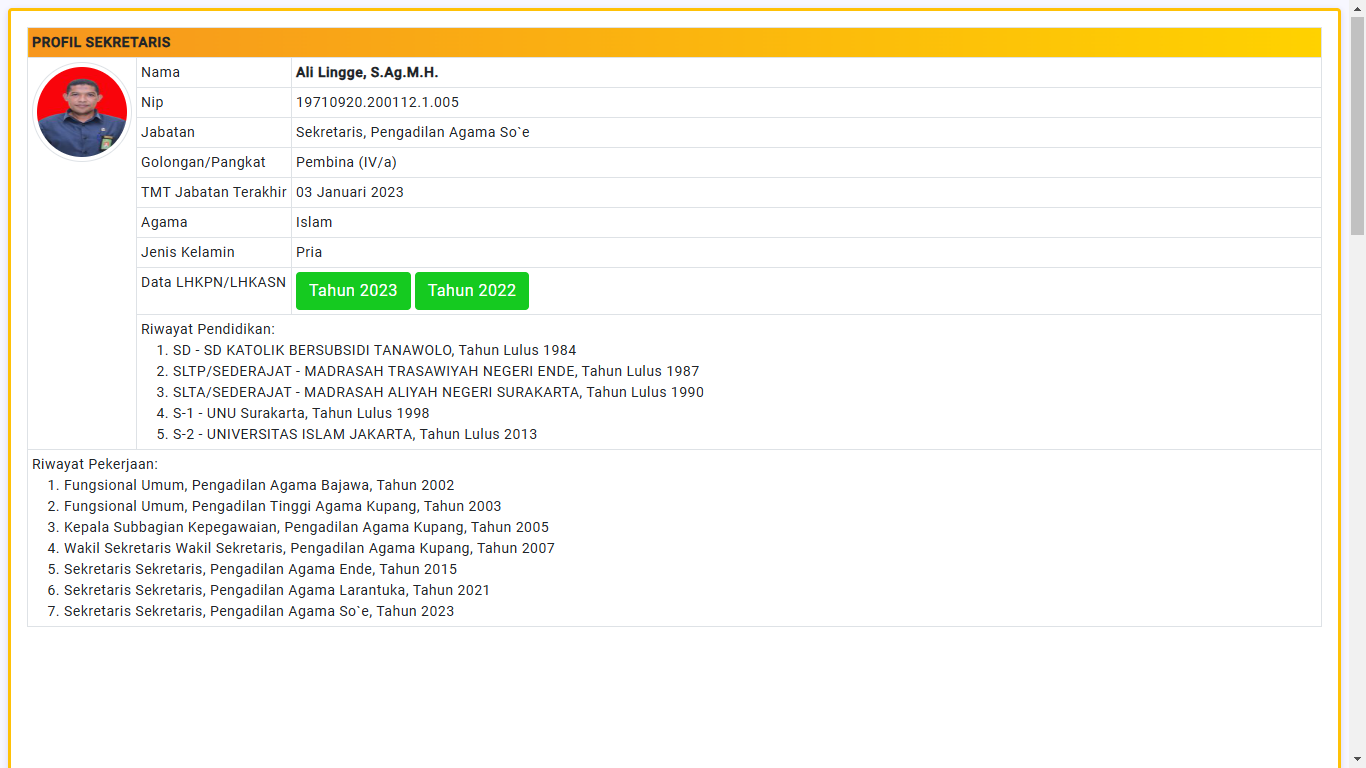Image resolution: width=1366 pixels, height=768 pixels.
Task: Select the Pria value
Action: (x=309, y=253)
